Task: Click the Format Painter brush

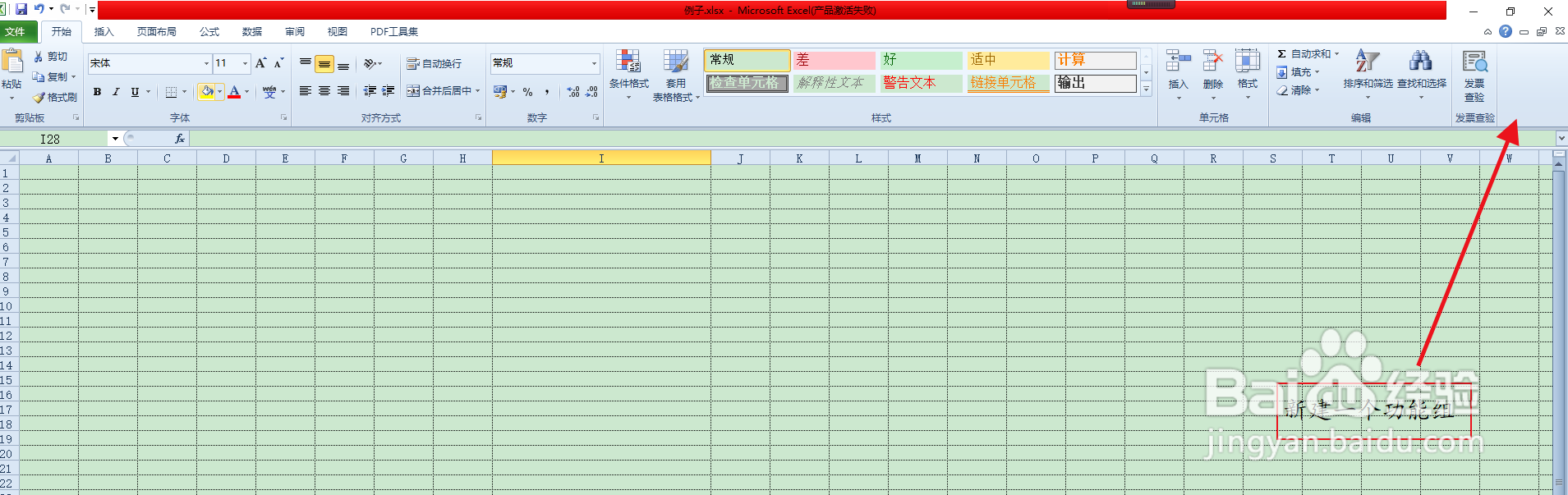Action: [55, 97]
